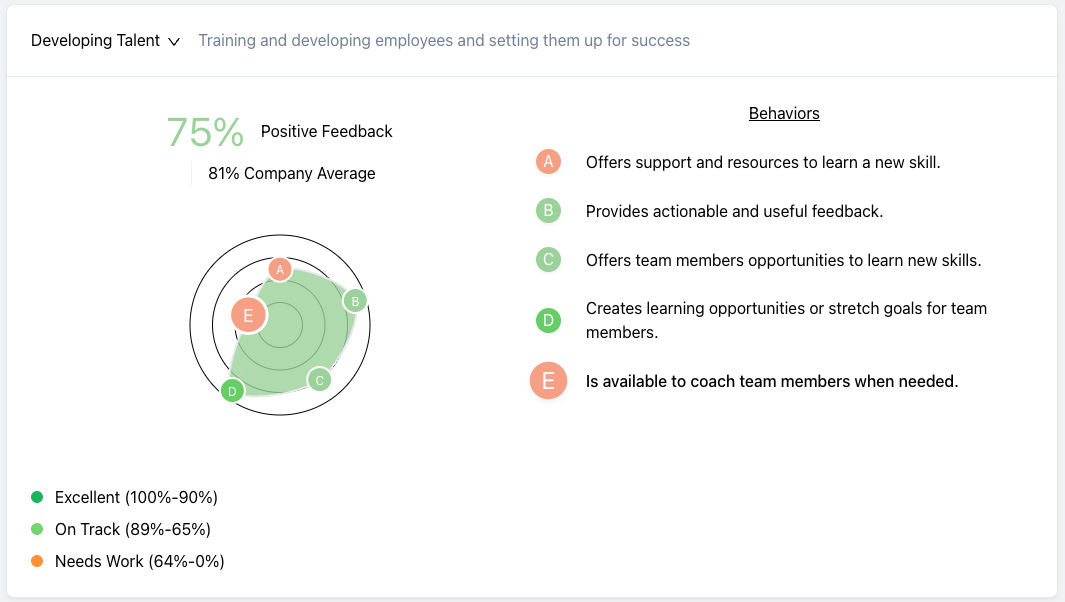Toggle the Excellent legend indicator
Image resolution: width=1065 pixels, height=602 pixels.
pos(37,497)
